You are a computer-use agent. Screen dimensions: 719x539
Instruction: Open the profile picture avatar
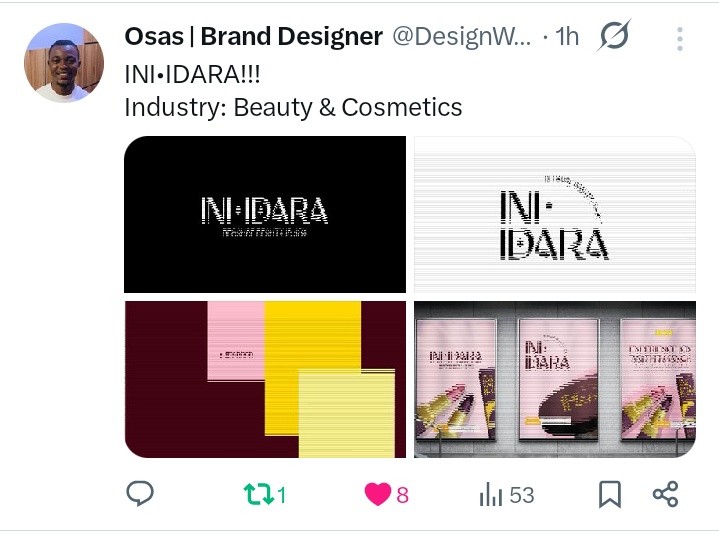click(x=64, y=63)
